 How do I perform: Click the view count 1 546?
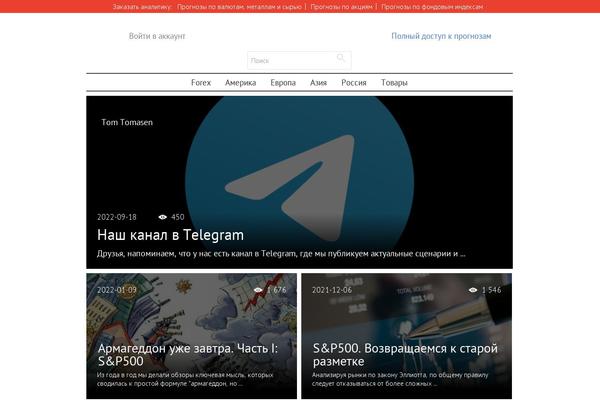pyautogui.click(x=491, y=290)
